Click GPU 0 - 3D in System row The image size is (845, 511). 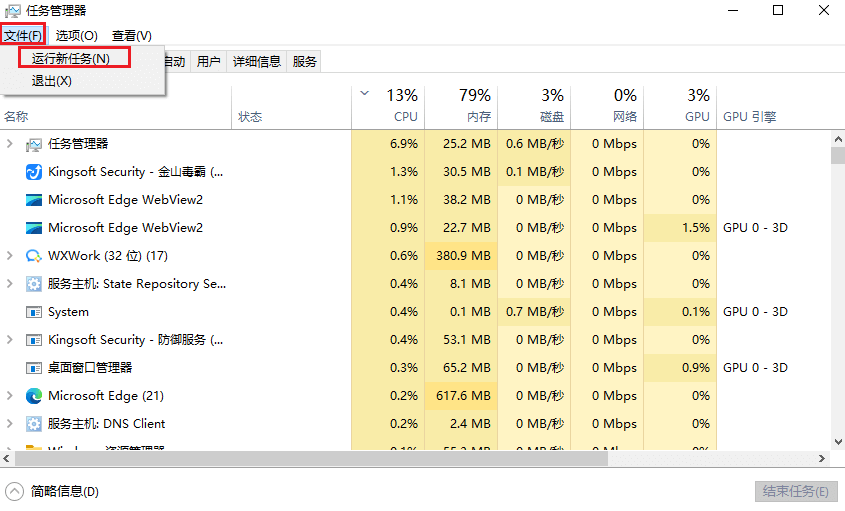[755, 312]
